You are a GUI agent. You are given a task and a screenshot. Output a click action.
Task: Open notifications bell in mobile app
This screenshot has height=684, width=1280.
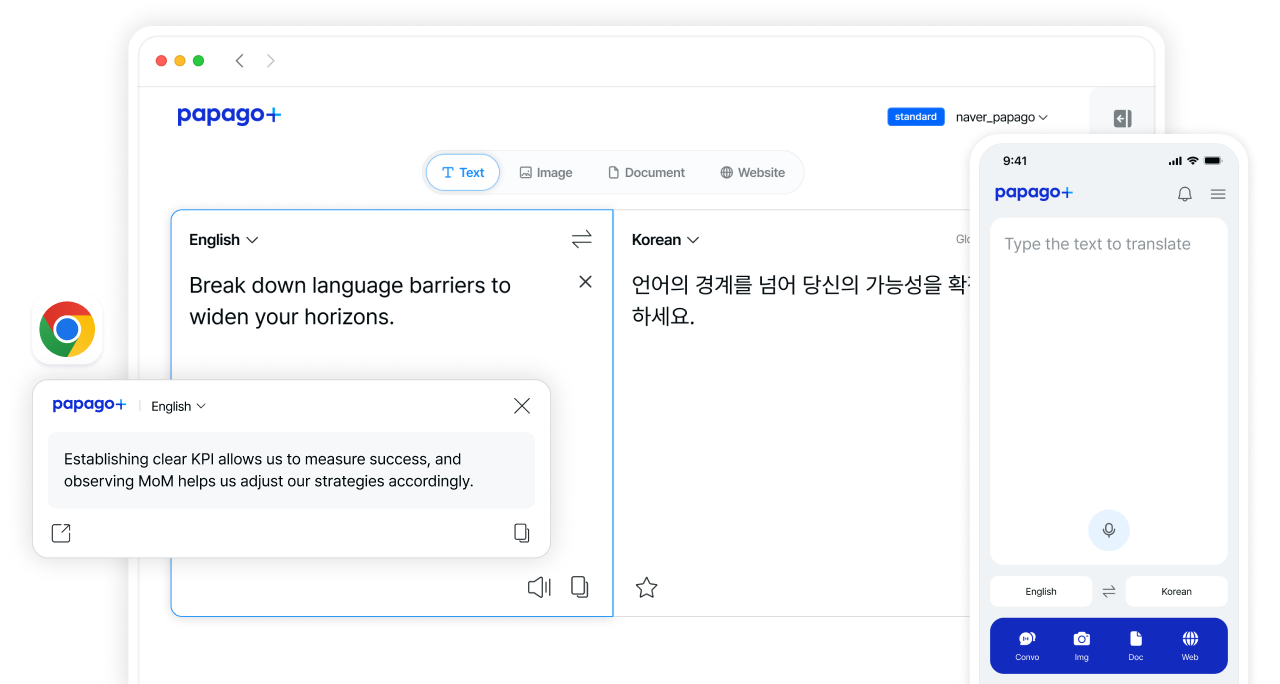[x=1185, y=194]
